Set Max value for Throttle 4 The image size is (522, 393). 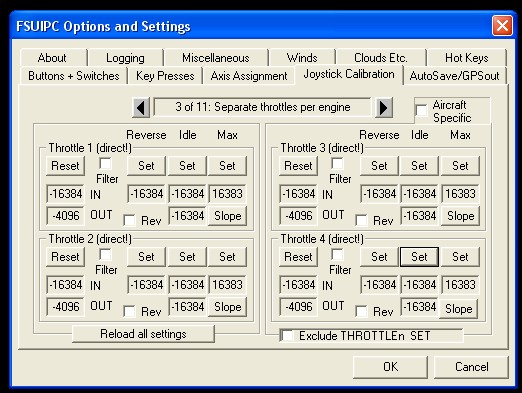tap(460, 257)
